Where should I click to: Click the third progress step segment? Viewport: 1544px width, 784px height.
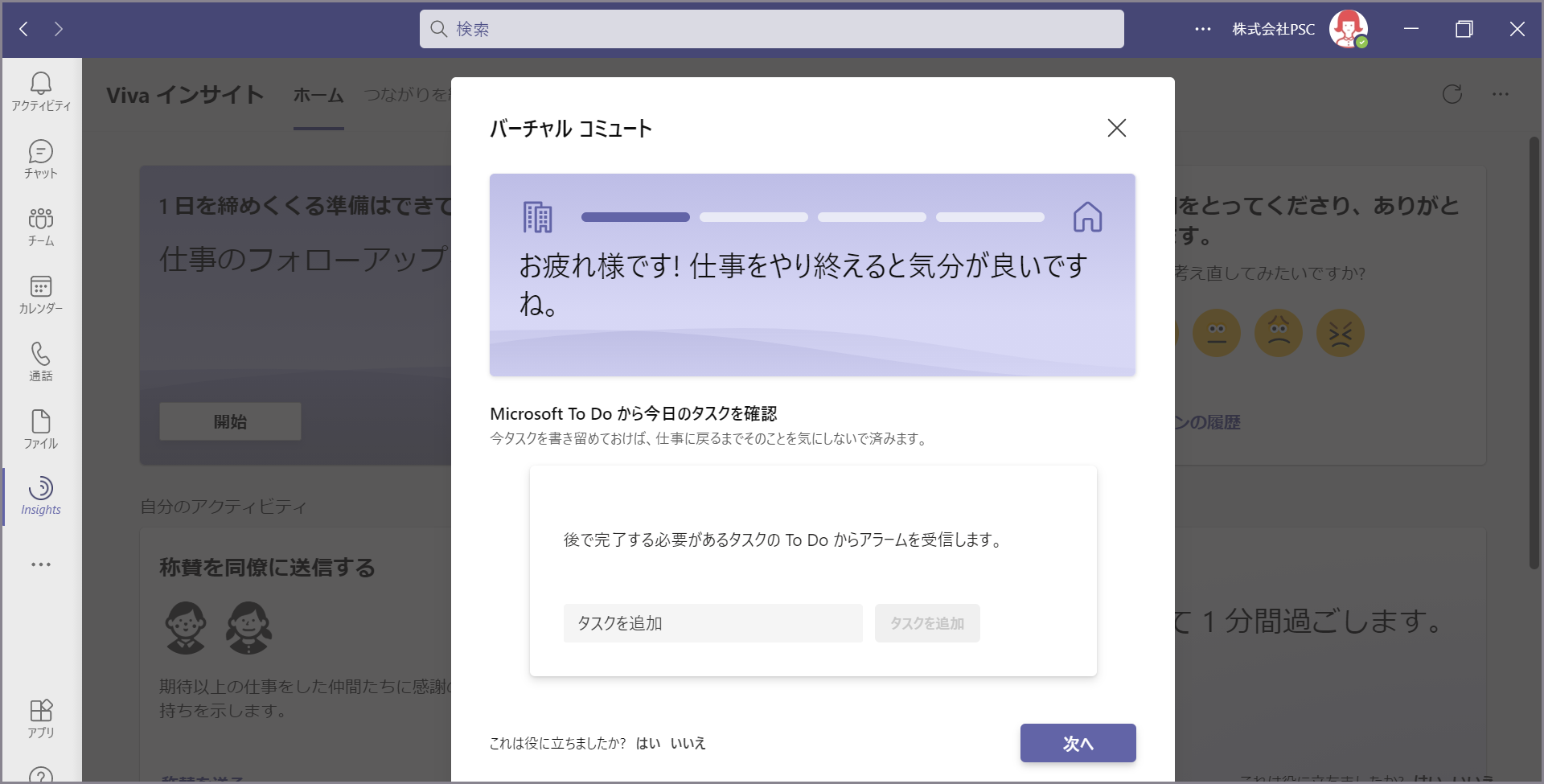pyautogui.click(x=872, y=217)
